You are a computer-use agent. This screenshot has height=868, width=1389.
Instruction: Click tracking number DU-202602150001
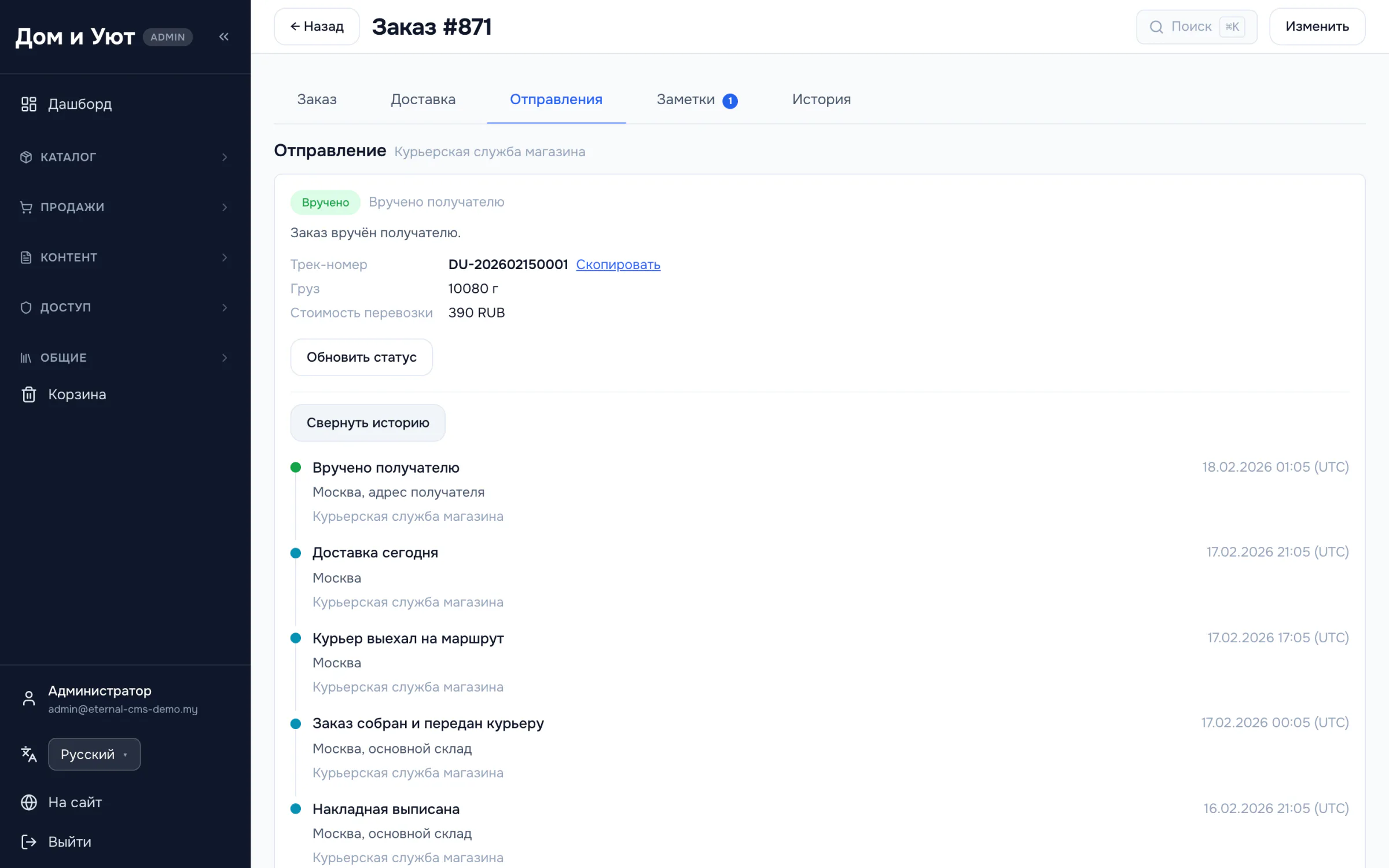[x=508, y=264]
